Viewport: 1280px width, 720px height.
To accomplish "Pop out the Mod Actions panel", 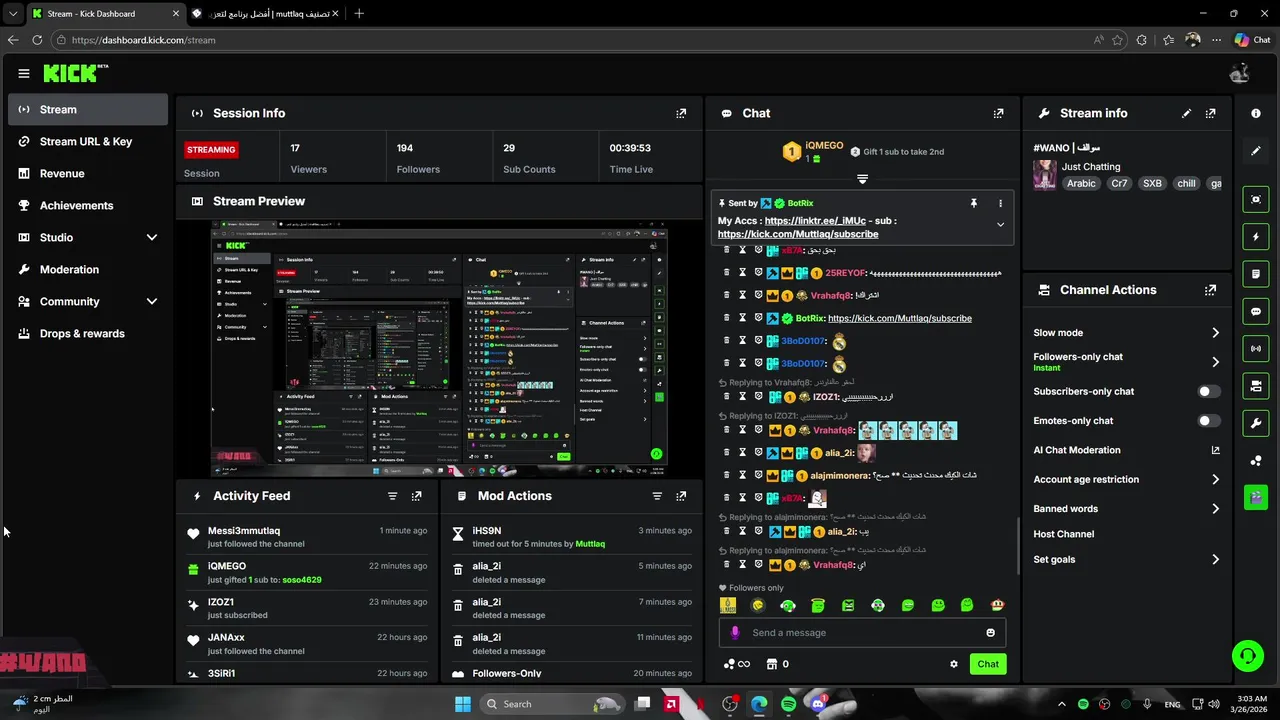I will pyautogui.click(x=681, y=496).
